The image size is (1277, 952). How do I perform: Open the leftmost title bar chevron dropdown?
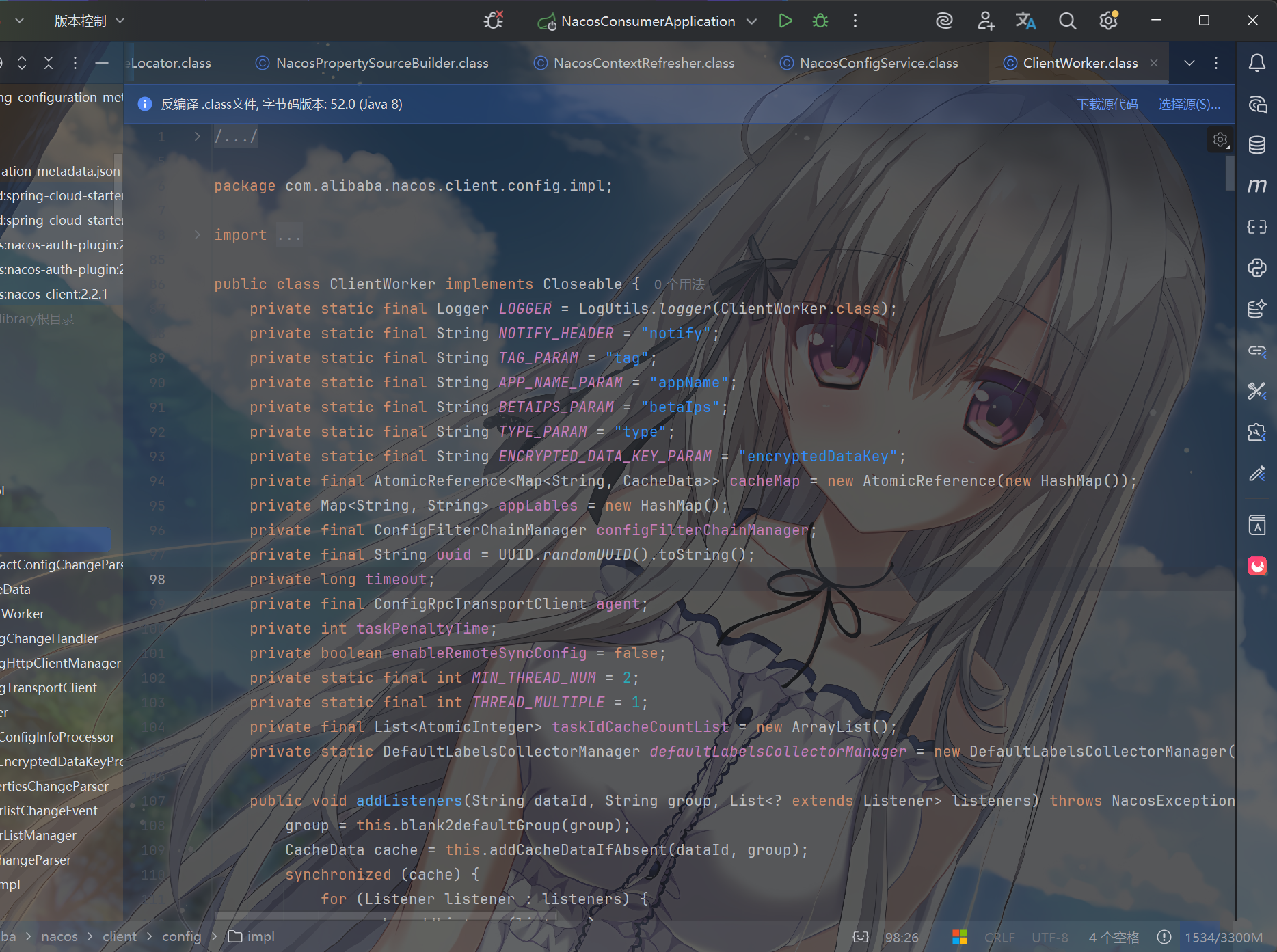(x=19, y=21)
